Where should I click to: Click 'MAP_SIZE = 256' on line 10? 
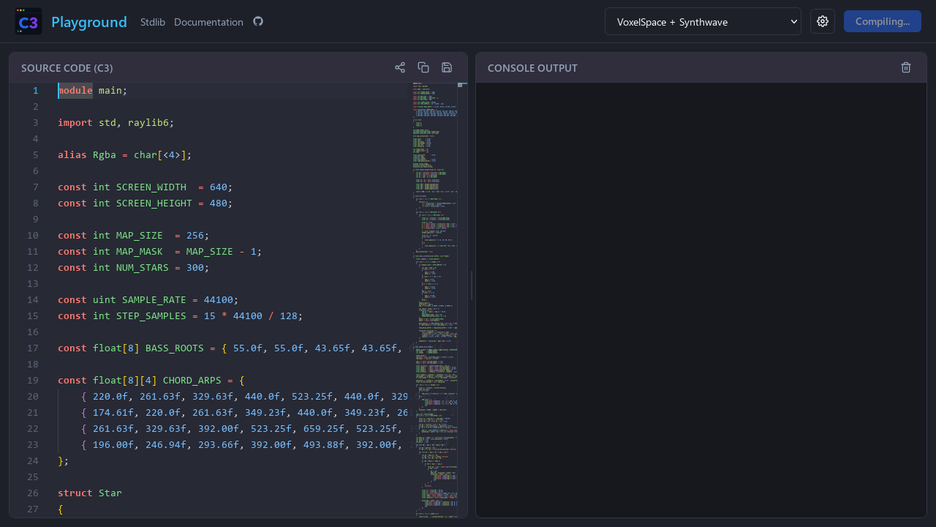tap(160, 236)
